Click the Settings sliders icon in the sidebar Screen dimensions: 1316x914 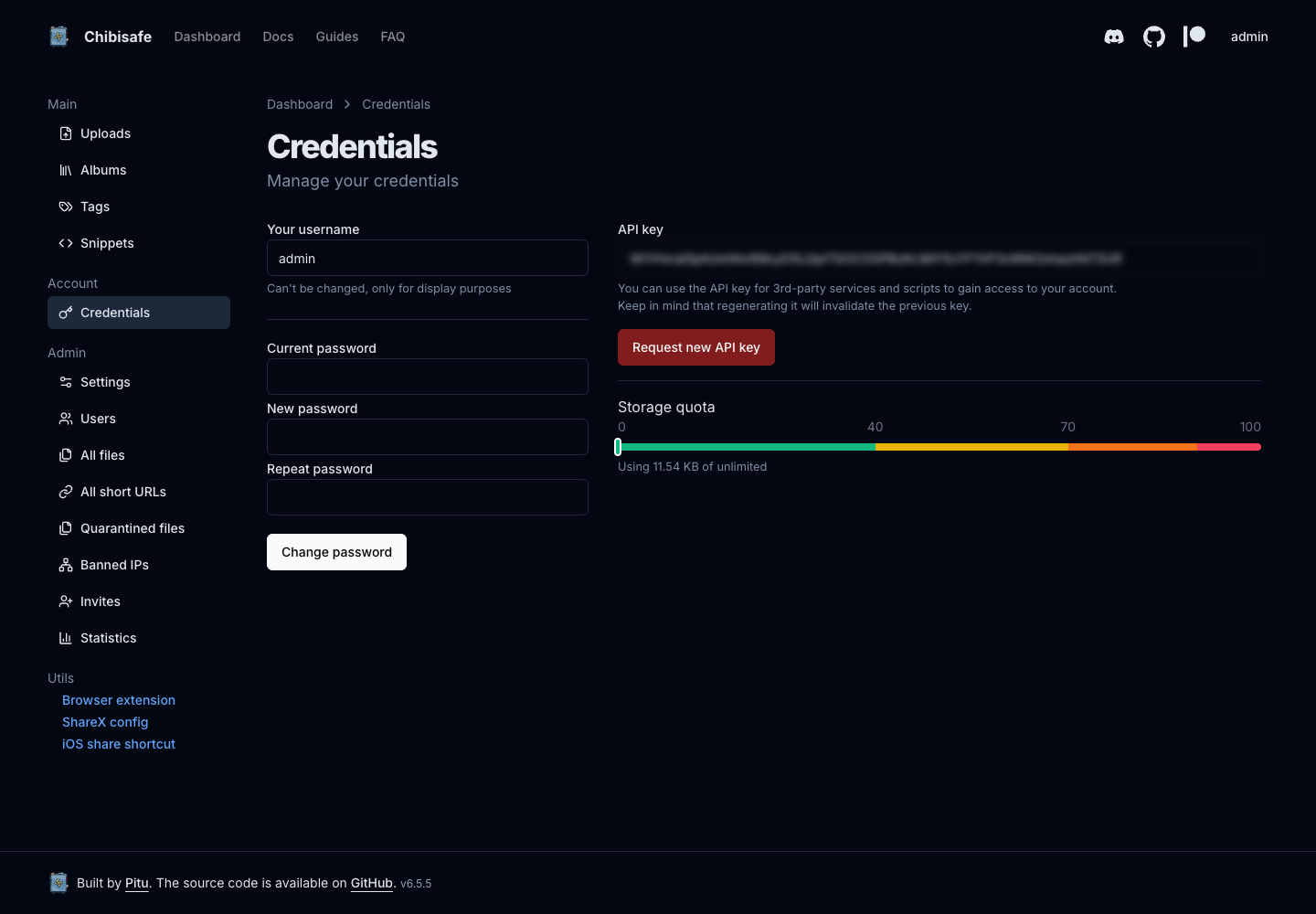[66, 382]
